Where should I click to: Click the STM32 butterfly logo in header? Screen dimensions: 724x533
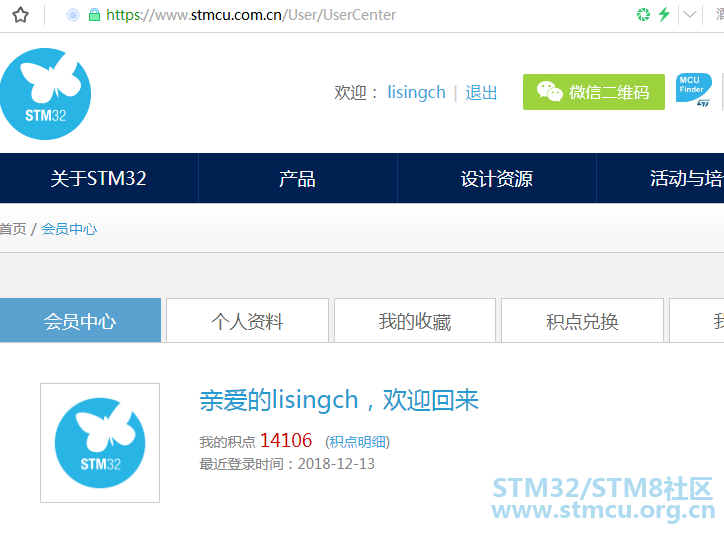pyautogui.click(x=45, y=94)
